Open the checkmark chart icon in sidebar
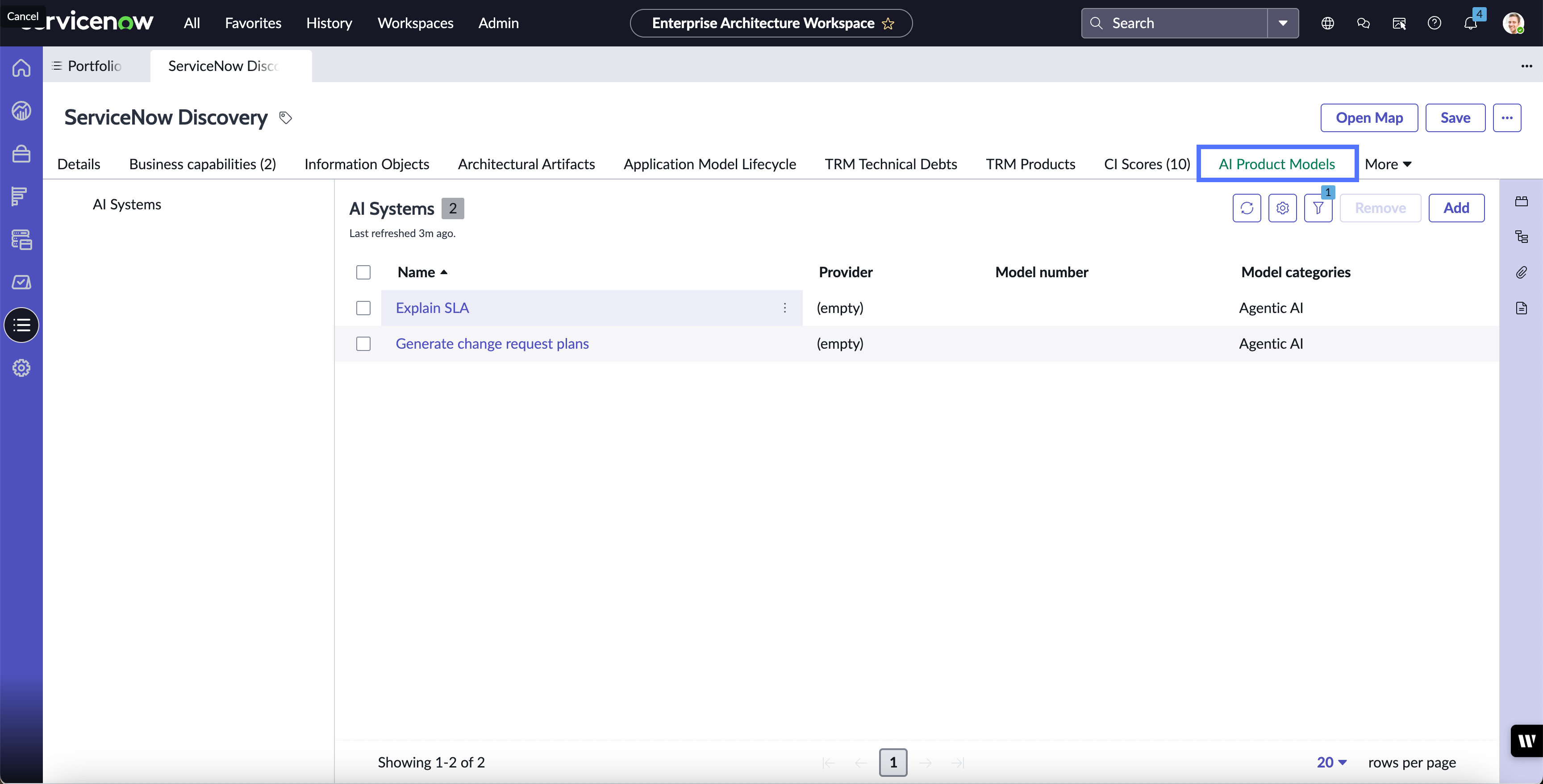 (x=21, y=282)
